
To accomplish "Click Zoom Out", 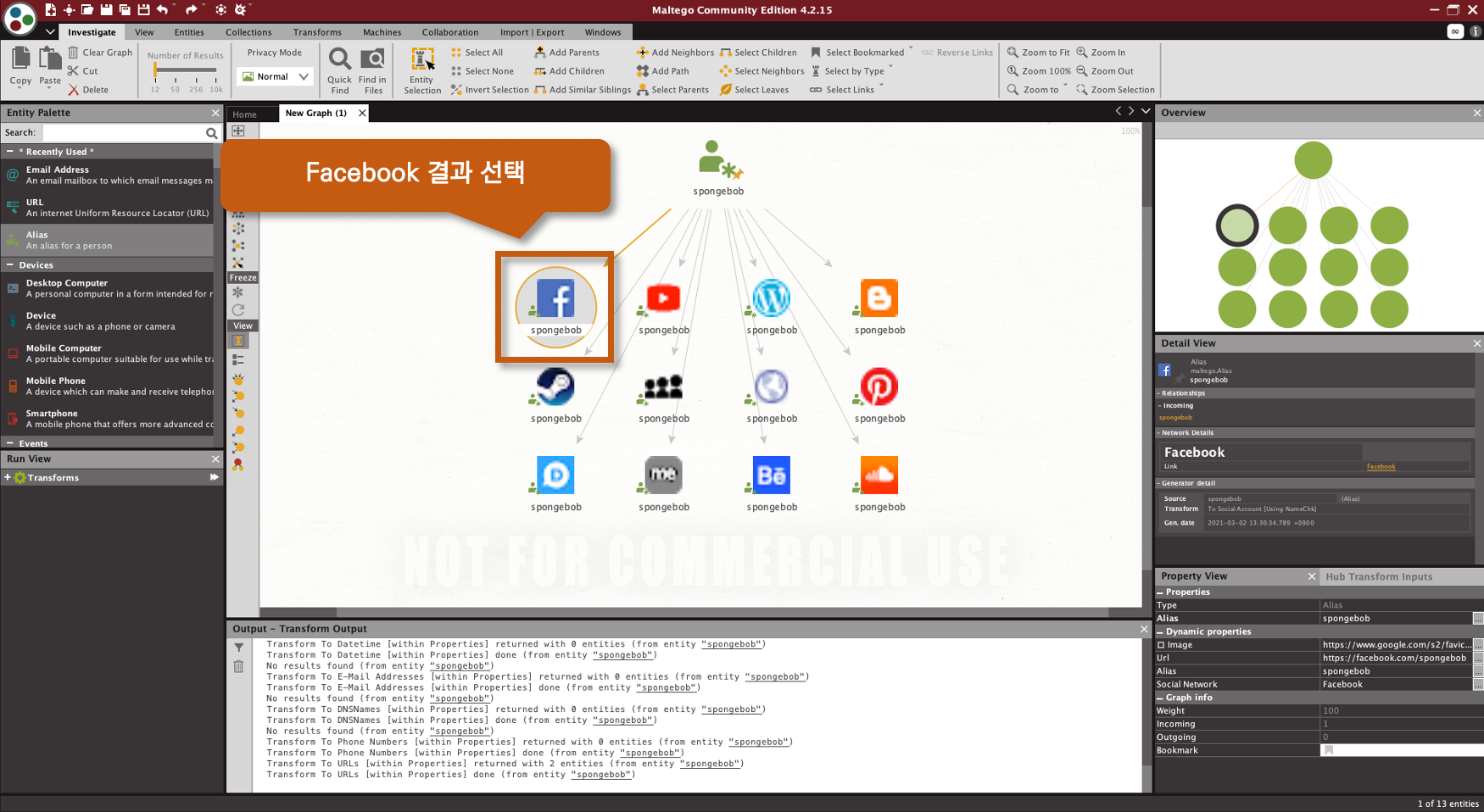I will [x=1105, y=71].
